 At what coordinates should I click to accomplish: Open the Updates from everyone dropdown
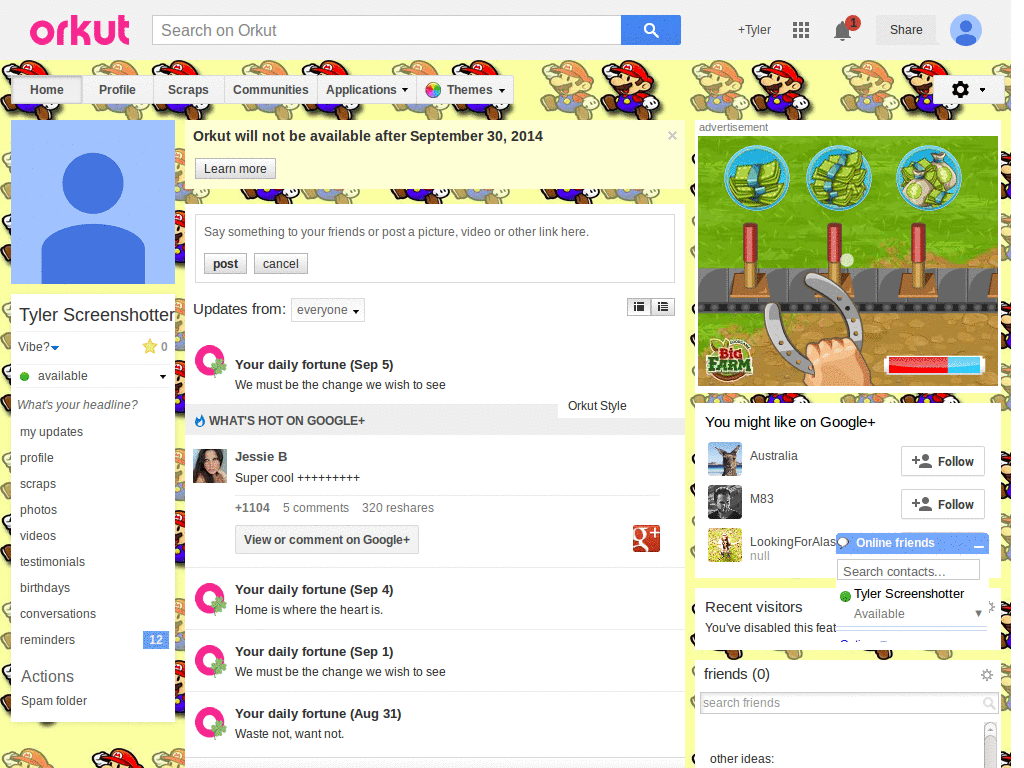tap(328, 310)
